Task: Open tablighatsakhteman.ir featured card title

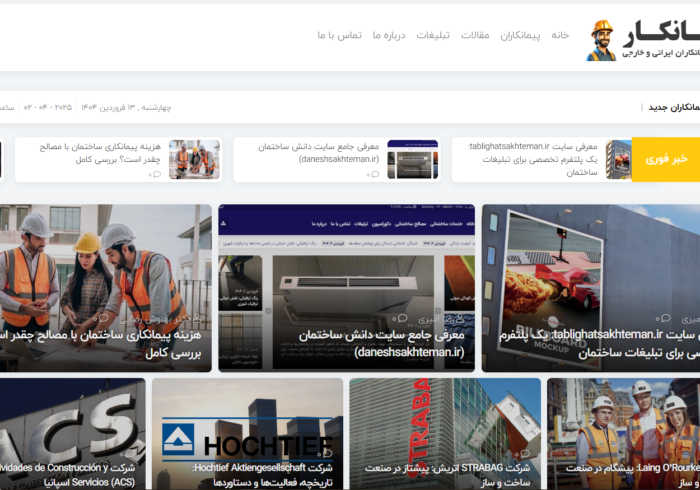Action: [x=600, y=344]
